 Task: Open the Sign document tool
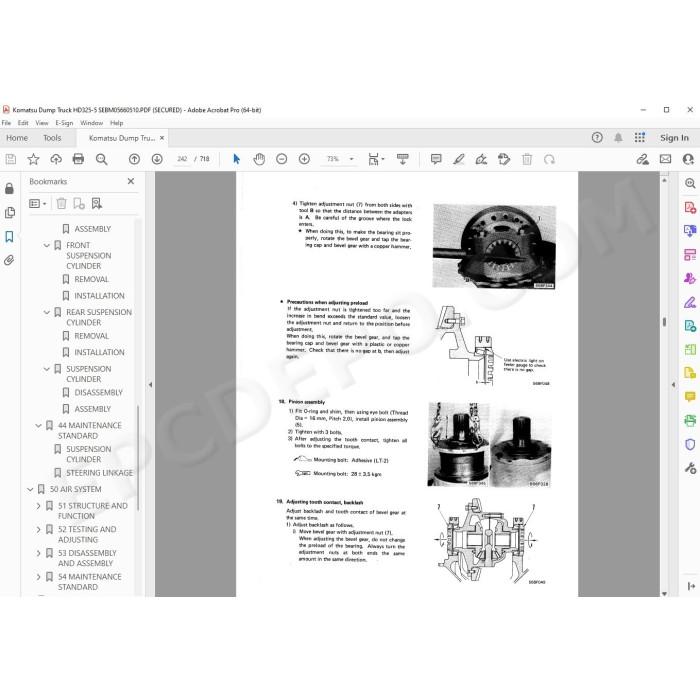pos(481,159)
